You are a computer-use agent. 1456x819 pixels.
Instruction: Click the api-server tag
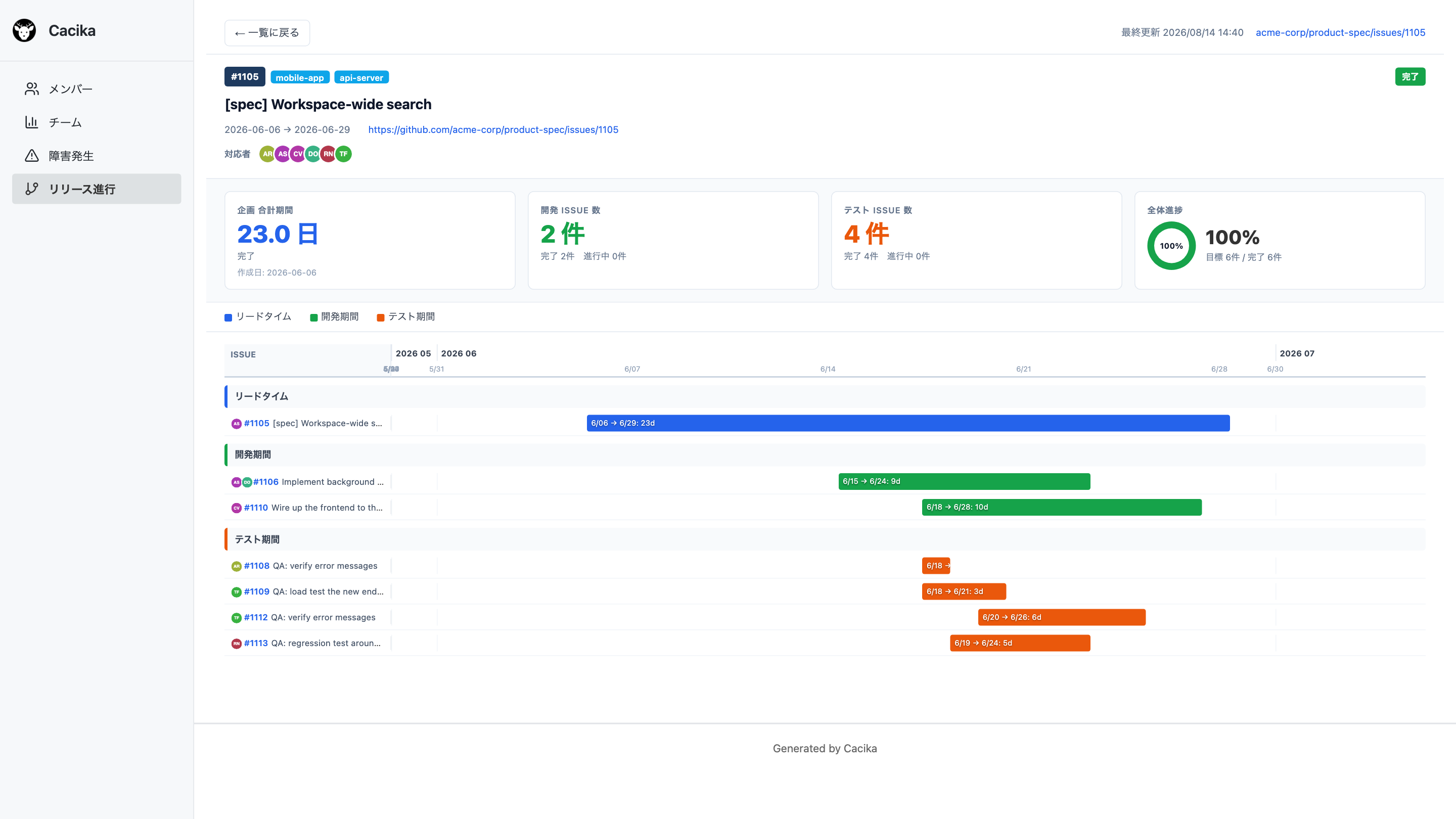click(x=361, y=77)
